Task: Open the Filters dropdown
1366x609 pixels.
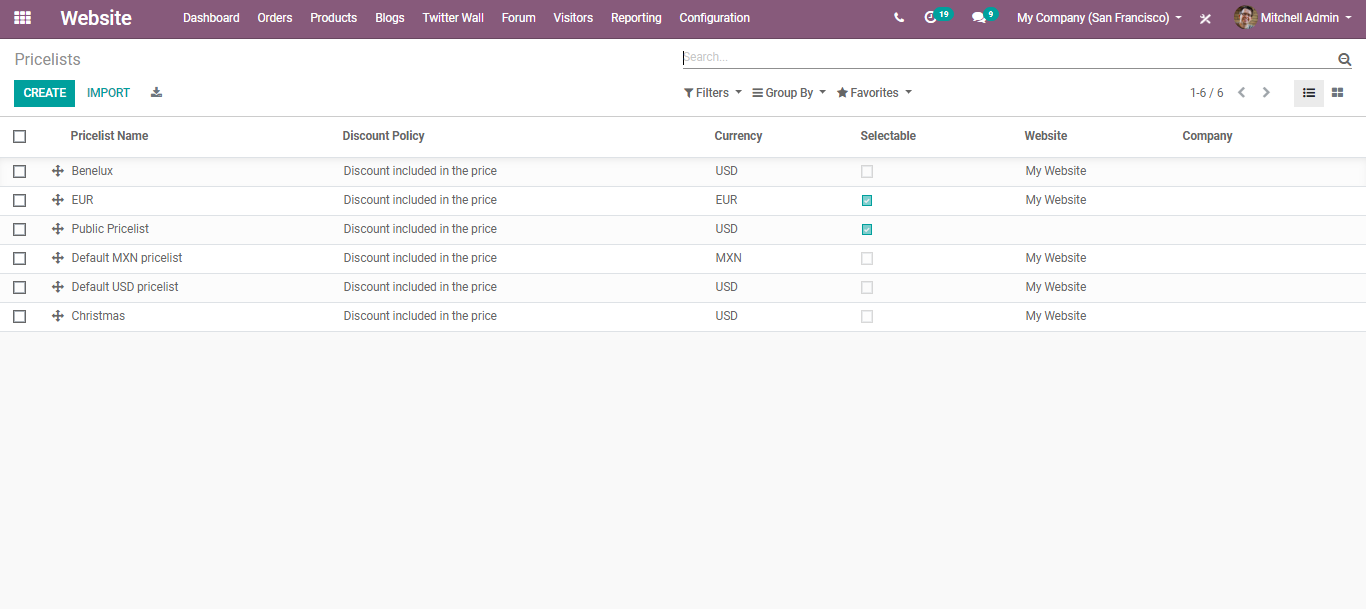Action: 713,93
